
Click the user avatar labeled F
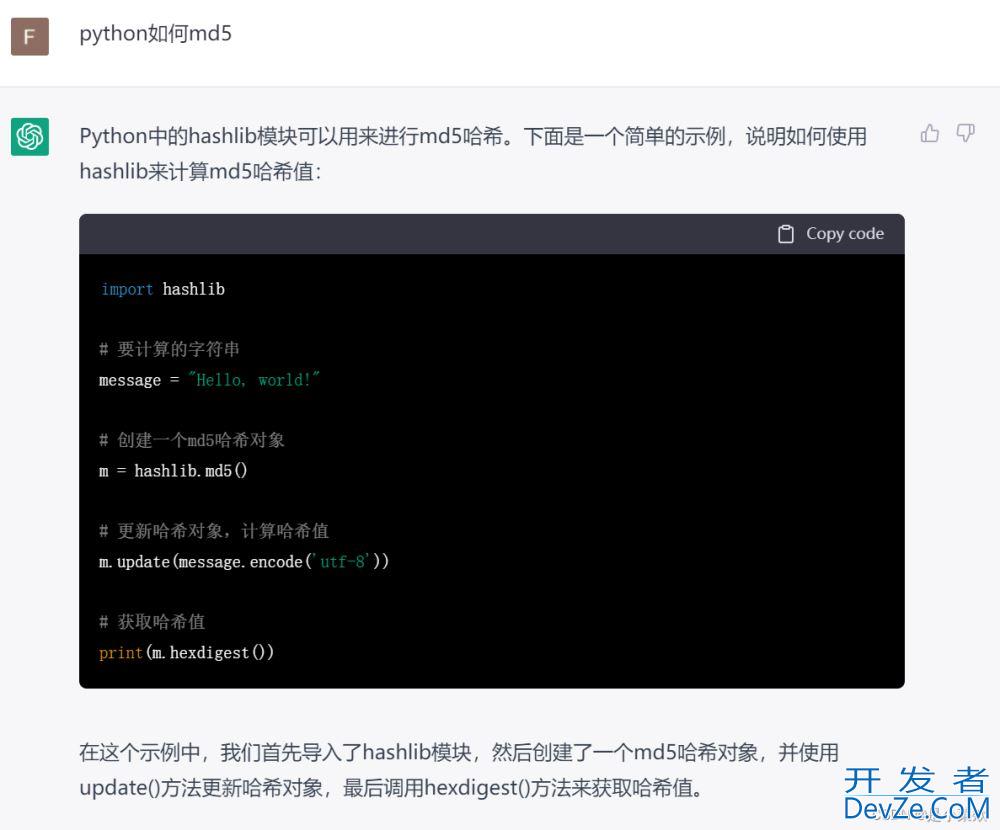[30, 36]
